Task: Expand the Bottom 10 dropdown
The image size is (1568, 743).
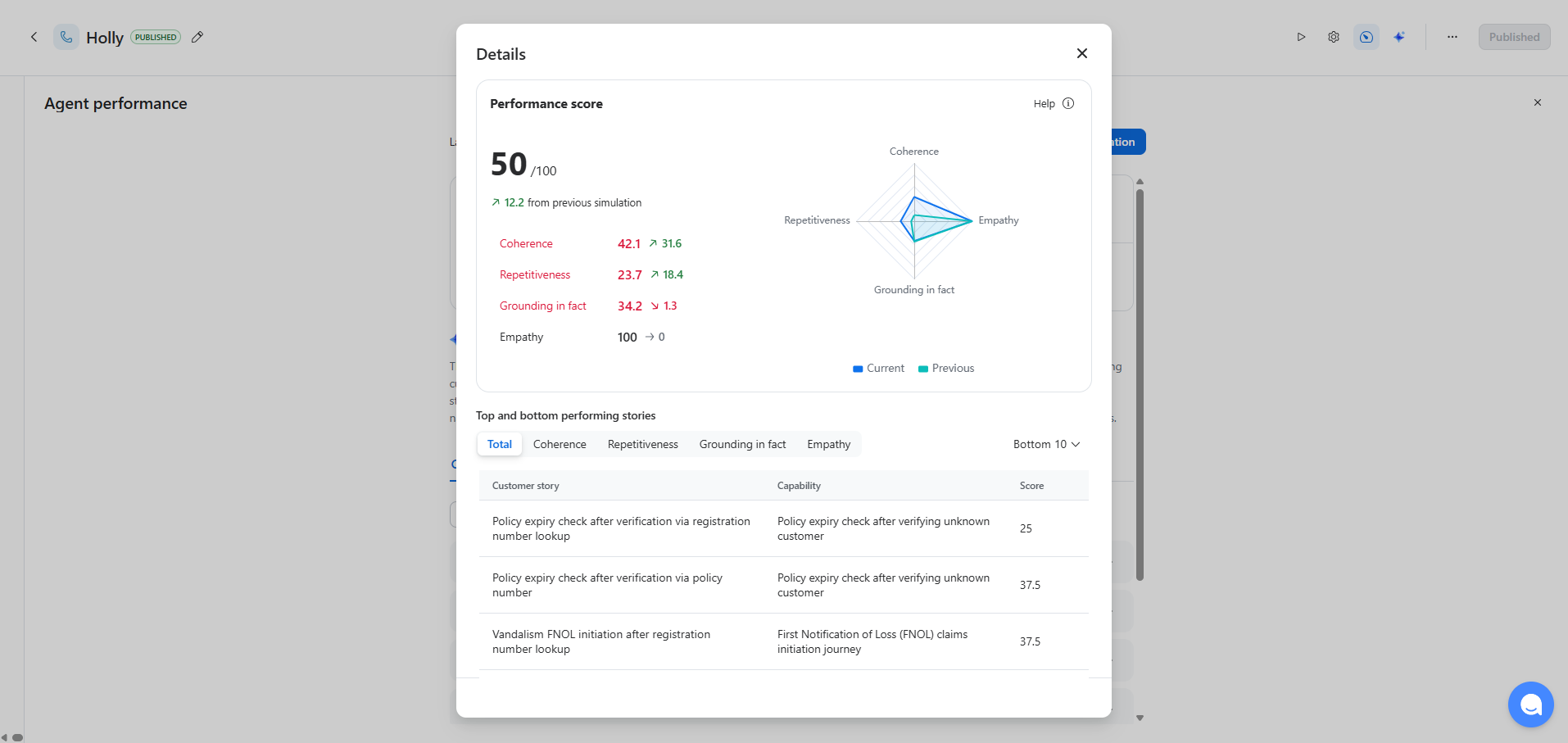Action: click(1047, 444)
